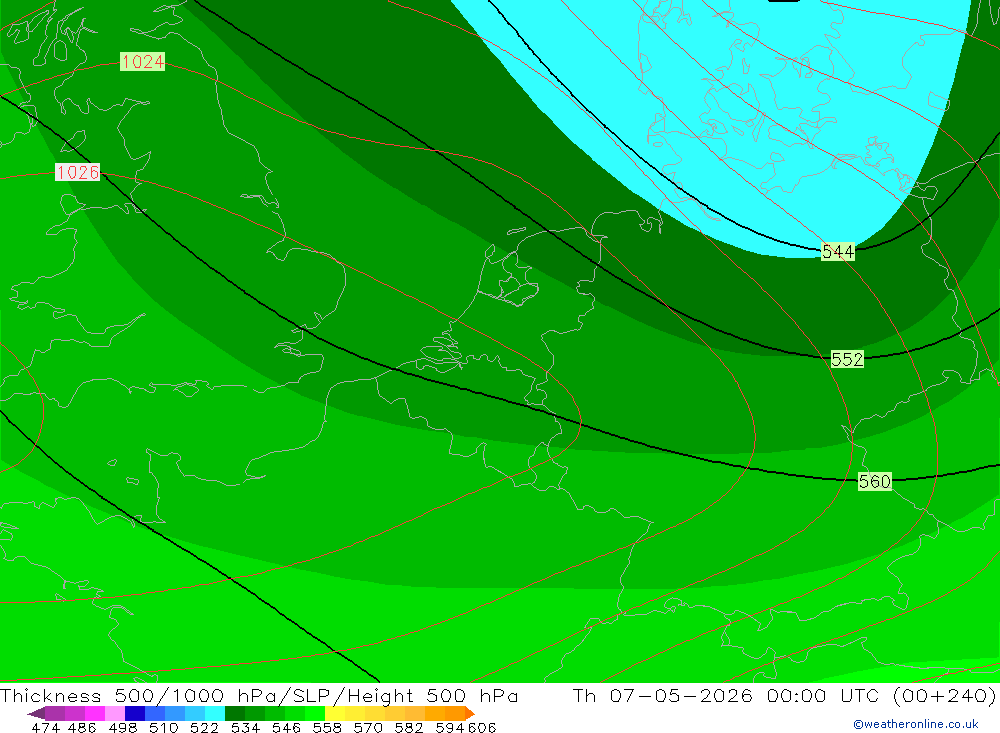Viewport: 1000px width, 733px height.
Task: Select the bright magenta legend swatch
Action: click(x=94, y=713)
